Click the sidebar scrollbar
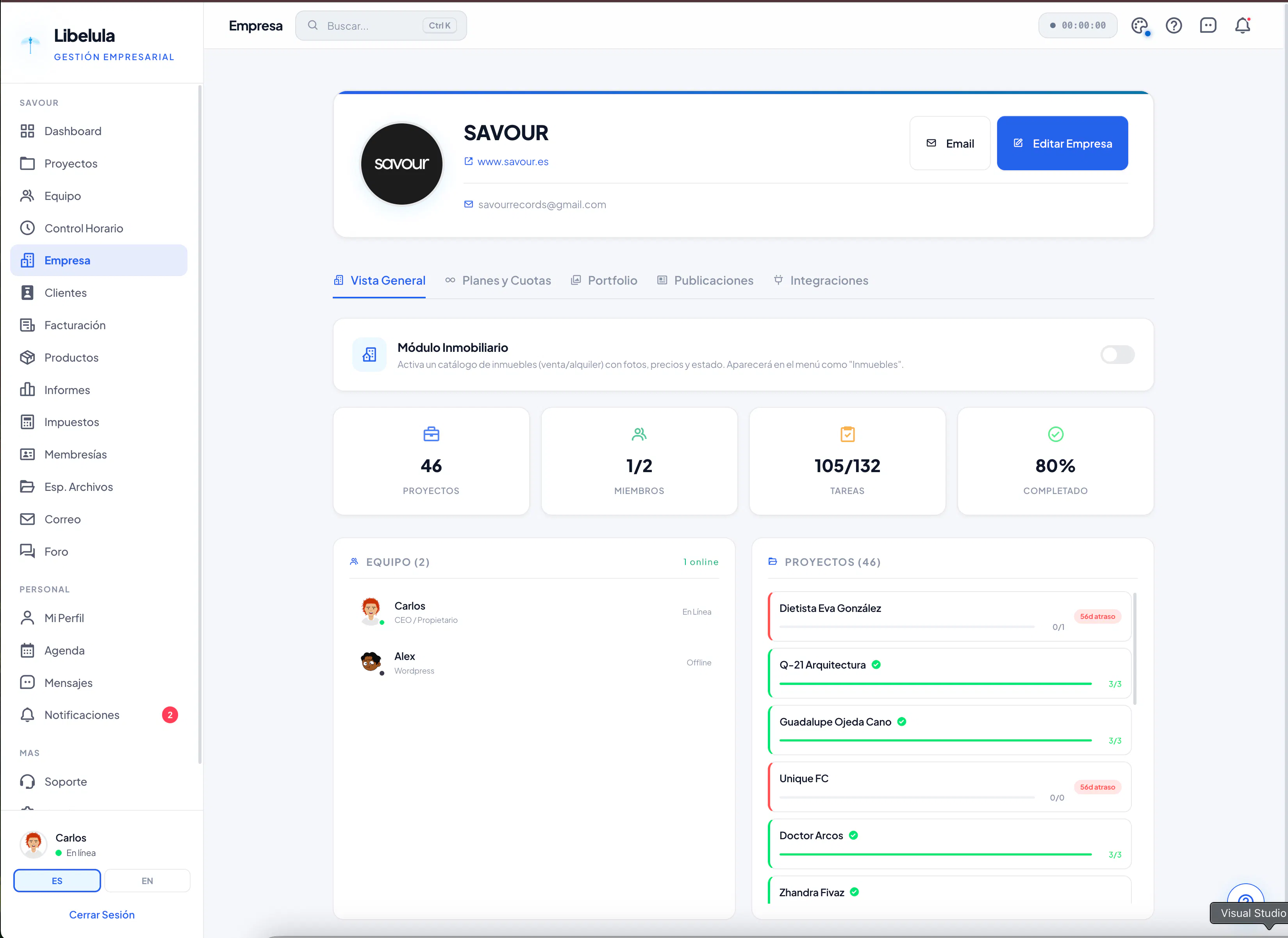Image resolution: width=1288 pixels, height=938 pixels. click(x=199, y=425)
